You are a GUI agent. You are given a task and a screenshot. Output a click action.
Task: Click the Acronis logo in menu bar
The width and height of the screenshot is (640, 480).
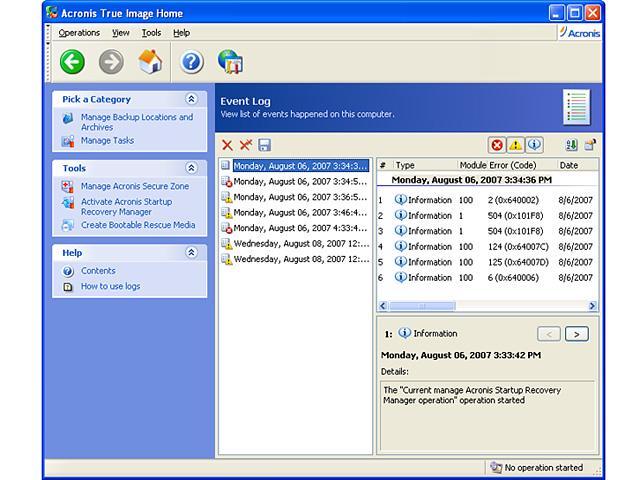(x=580, y=33)
